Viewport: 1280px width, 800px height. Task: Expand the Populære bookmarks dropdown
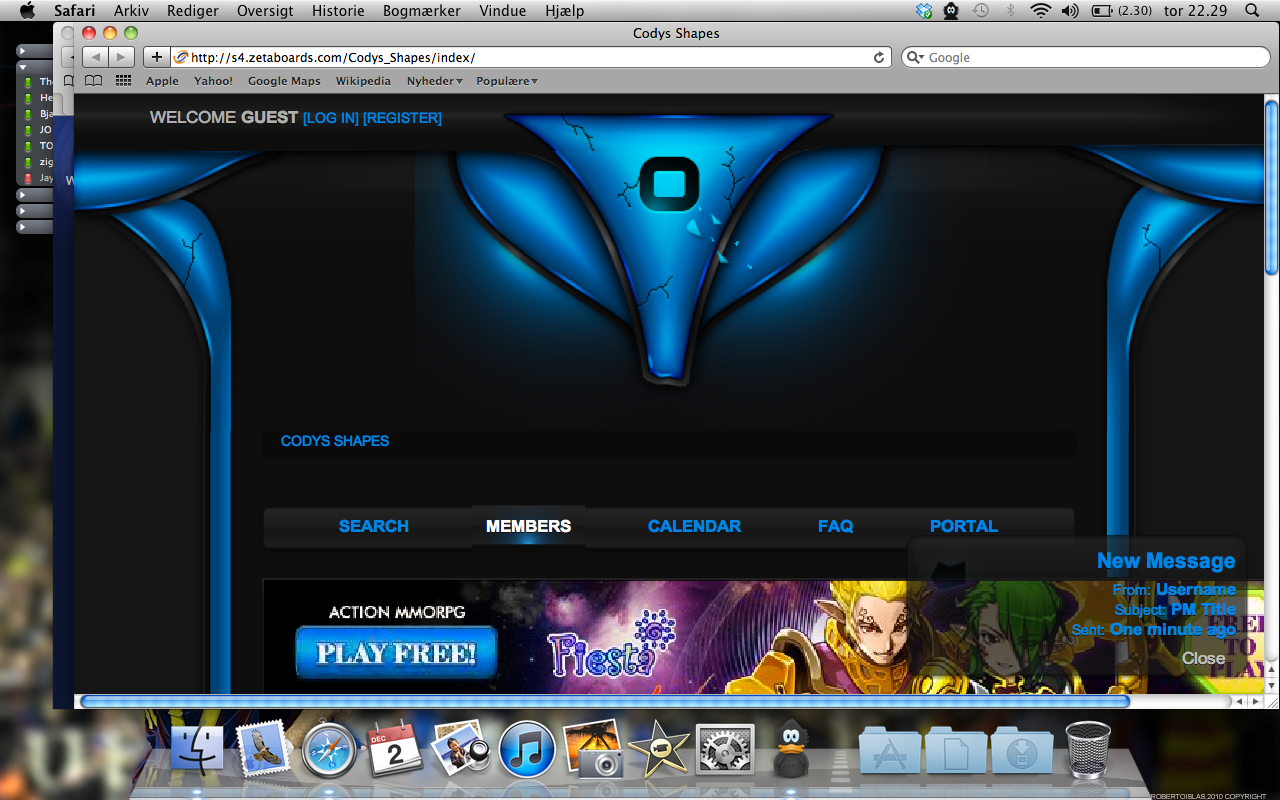tap(507, 81)
